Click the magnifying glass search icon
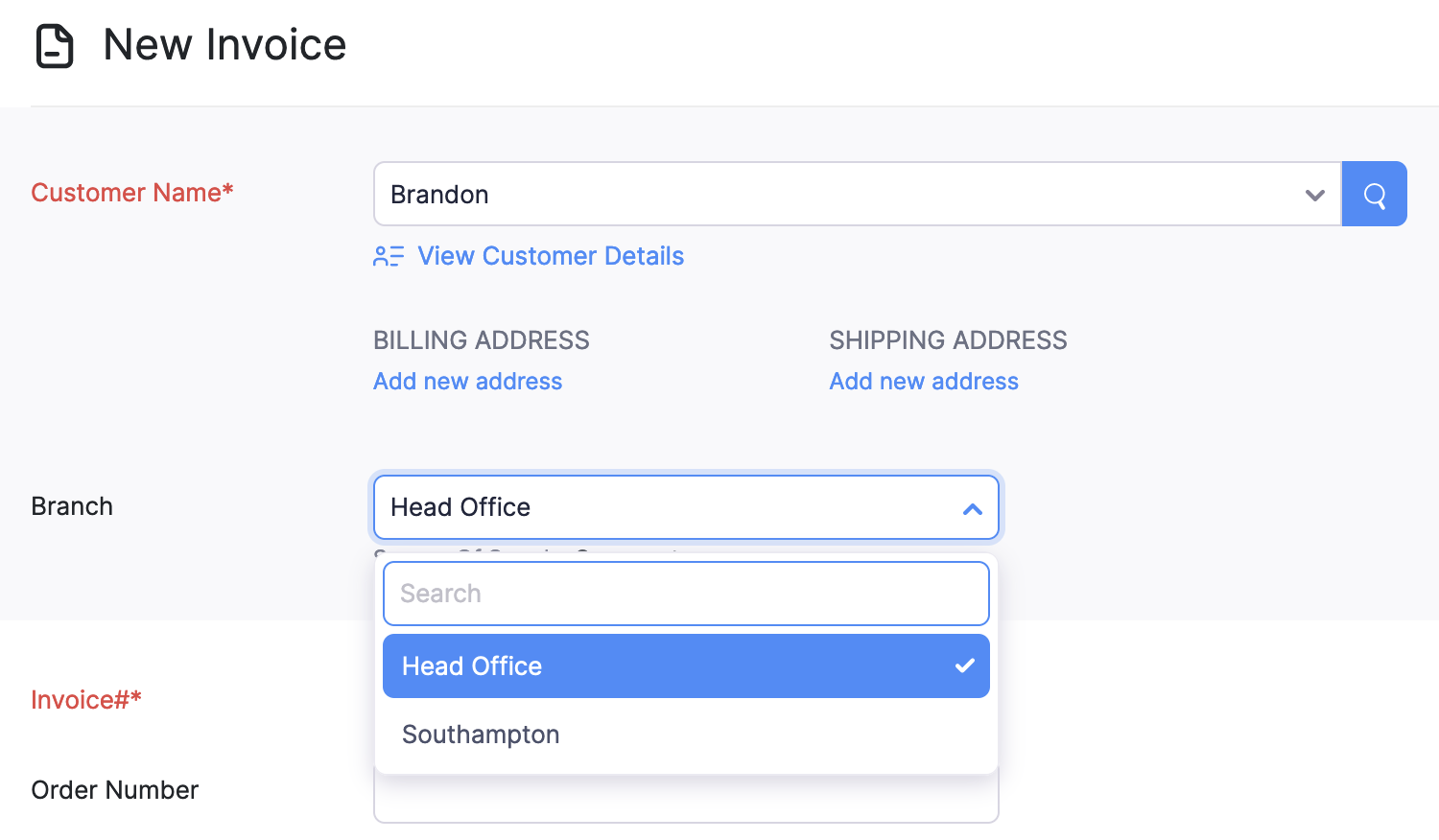 click(x=1374, y=194)
